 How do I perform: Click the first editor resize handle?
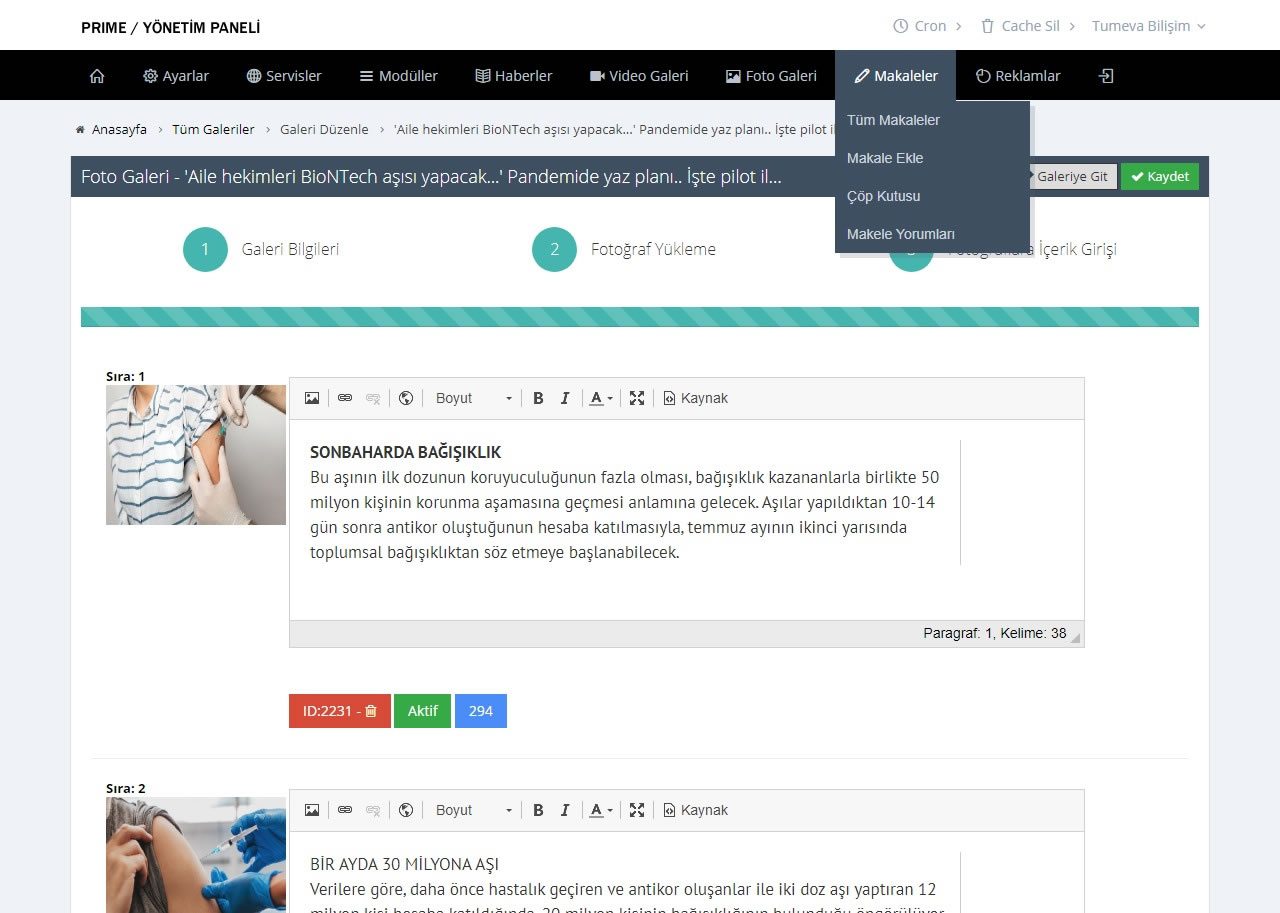pos(1076,638)
